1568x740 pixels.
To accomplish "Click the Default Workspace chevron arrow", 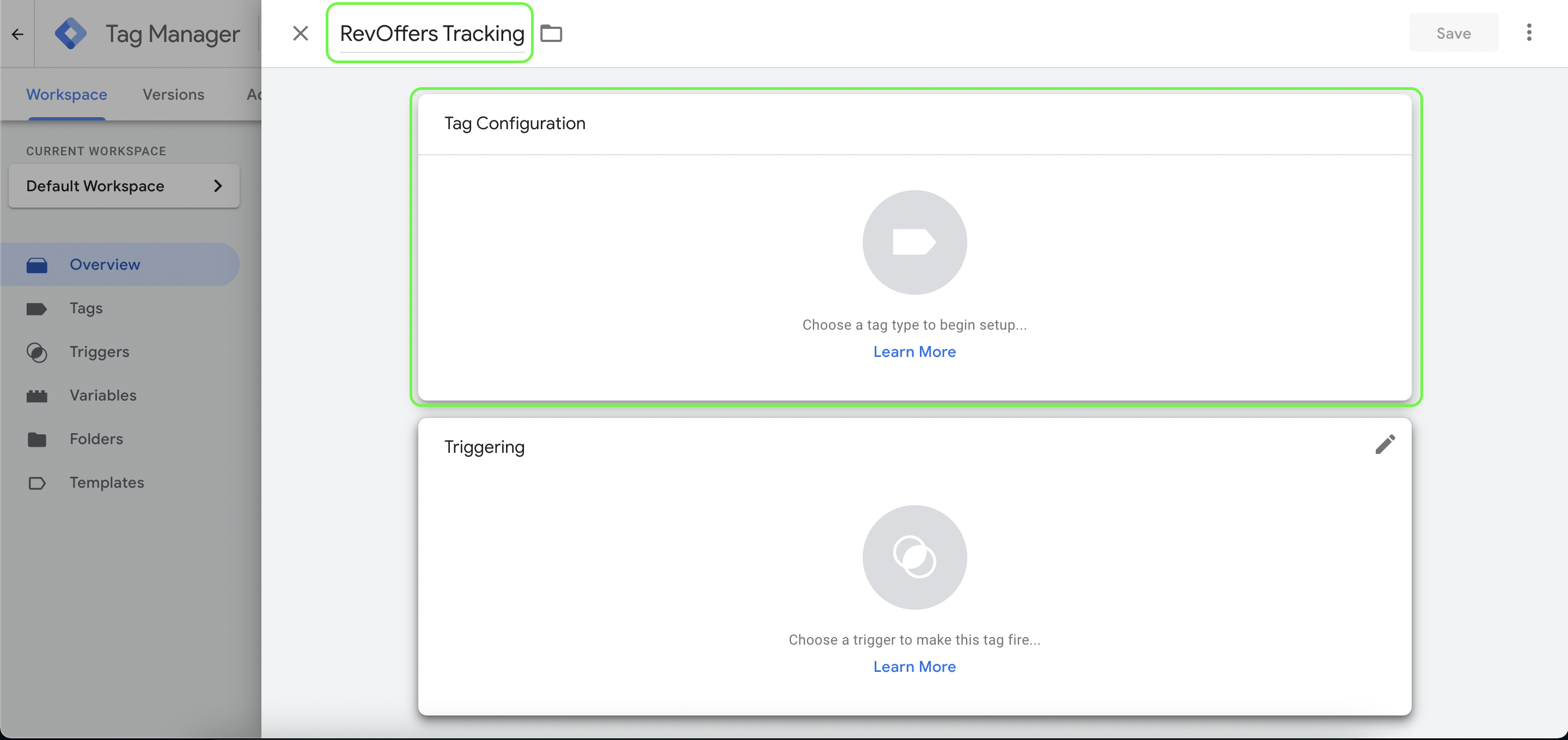I will coord(217,186).
